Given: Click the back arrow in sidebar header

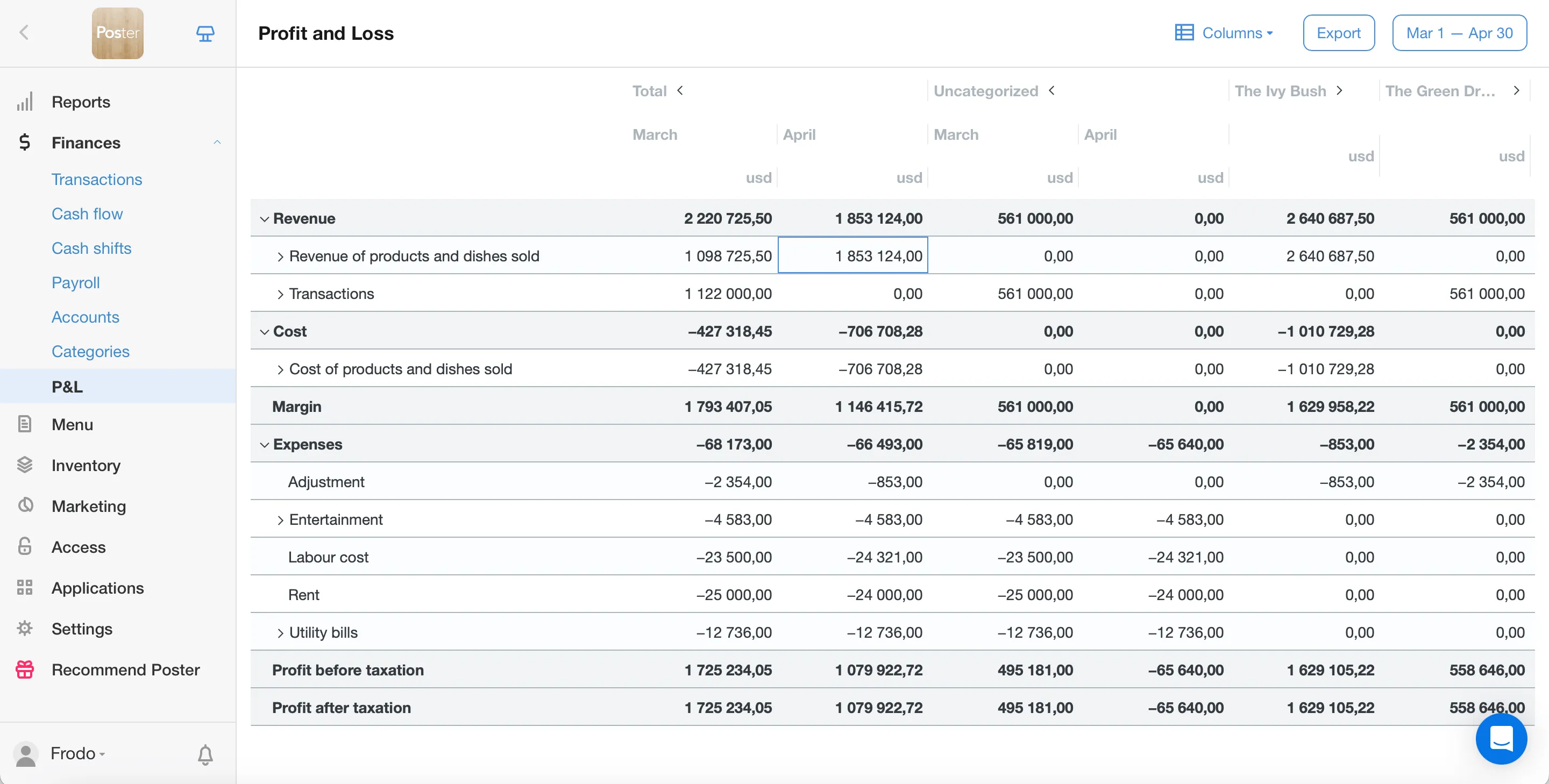Looking at the screenshot, I should pos(24,32).
